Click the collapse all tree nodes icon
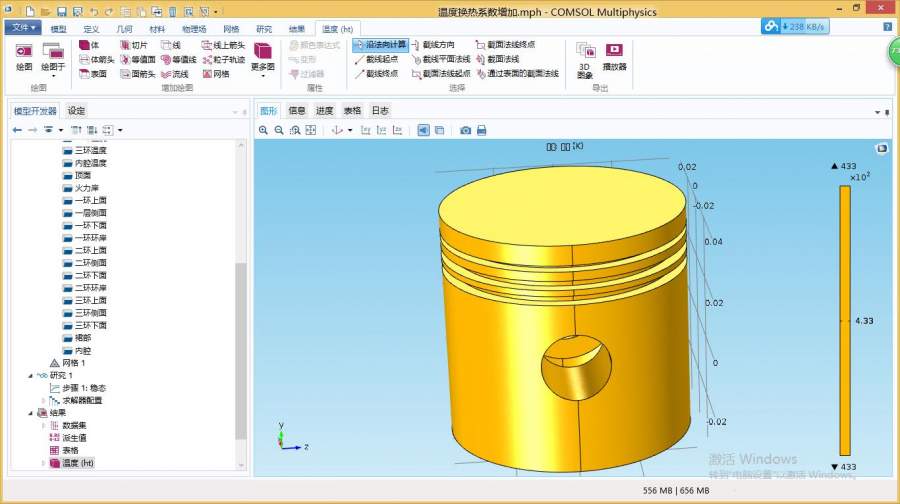The width and height of the screenshot is (900, 504). point(92,130)
